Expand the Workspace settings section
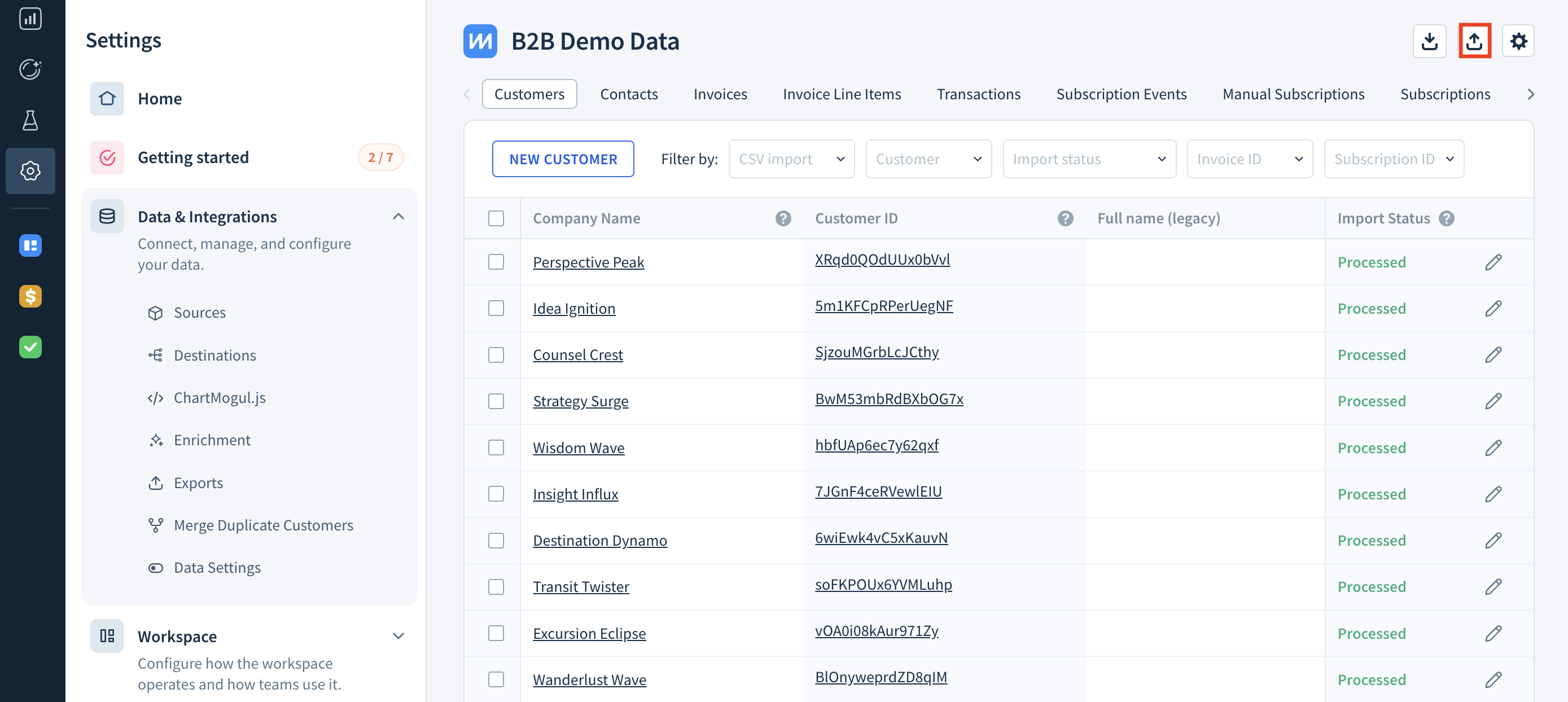The height and width of the screenshot is (702, 1568). point(398,637)
